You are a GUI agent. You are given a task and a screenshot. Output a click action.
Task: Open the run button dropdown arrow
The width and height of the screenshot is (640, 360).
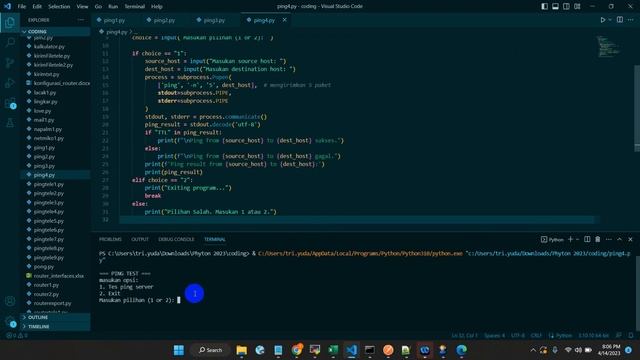[610, 20]
